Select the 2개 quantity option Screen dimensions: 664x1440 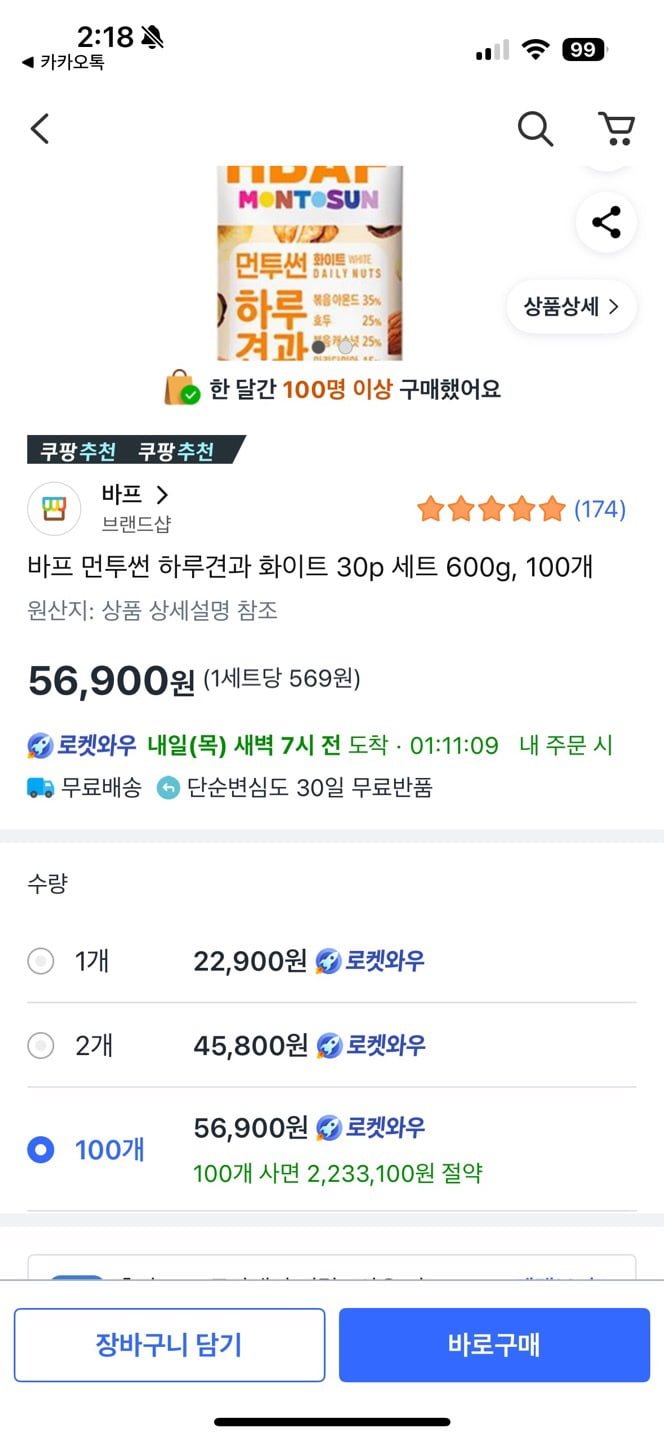click(x=41, y=1046)
